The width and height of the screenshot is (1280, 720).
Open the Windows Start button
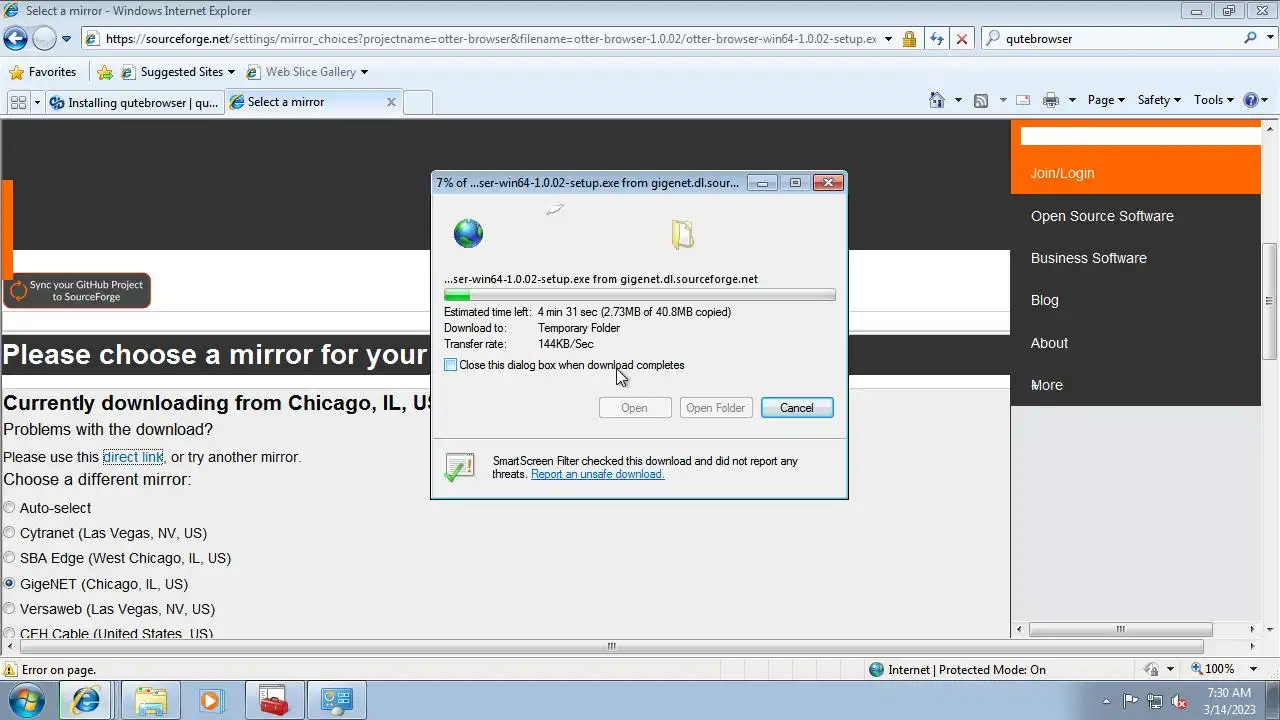click(27, 701)
